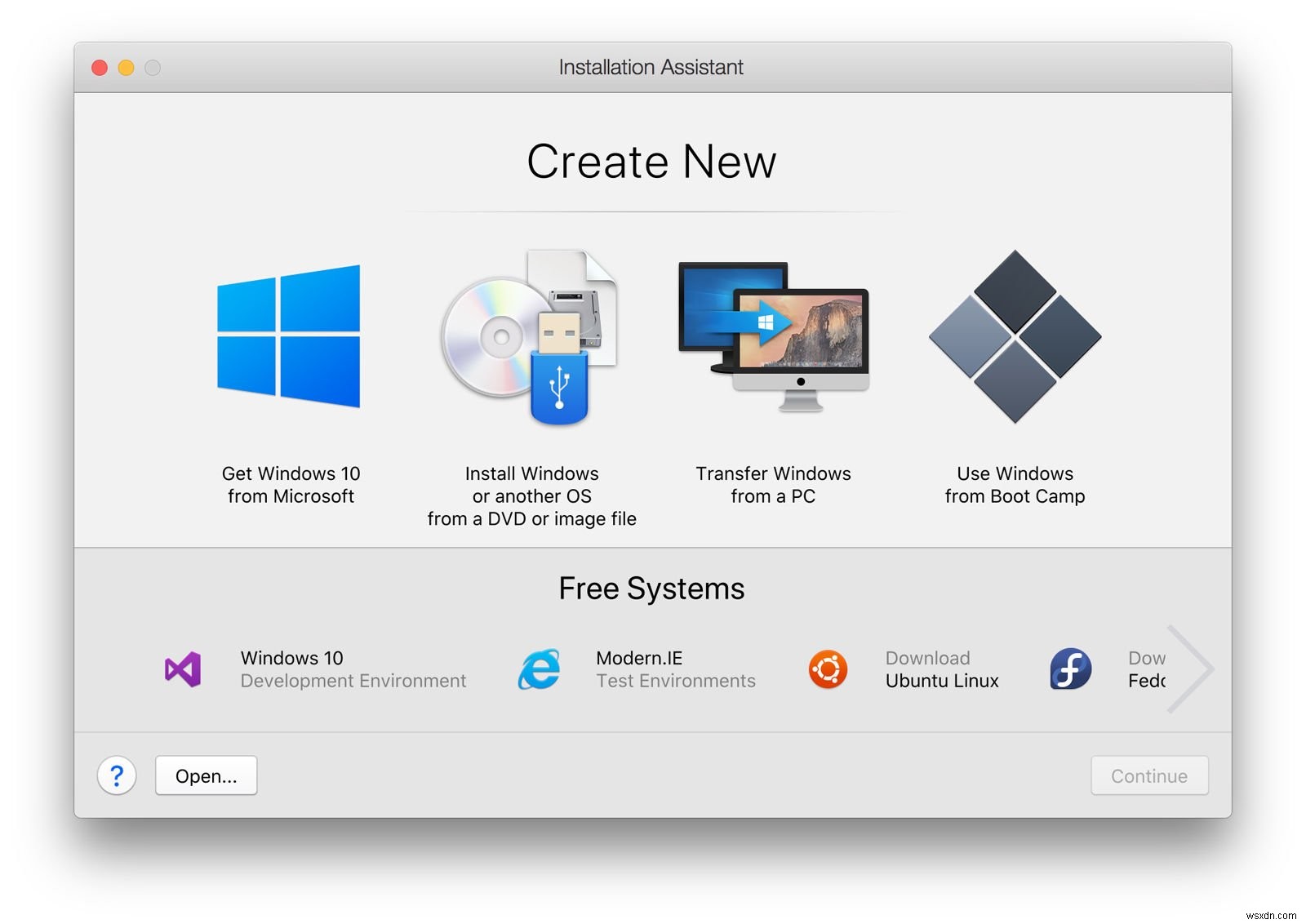Click the Visual Studio icon for Windows 10 Development

pos(181,669)
